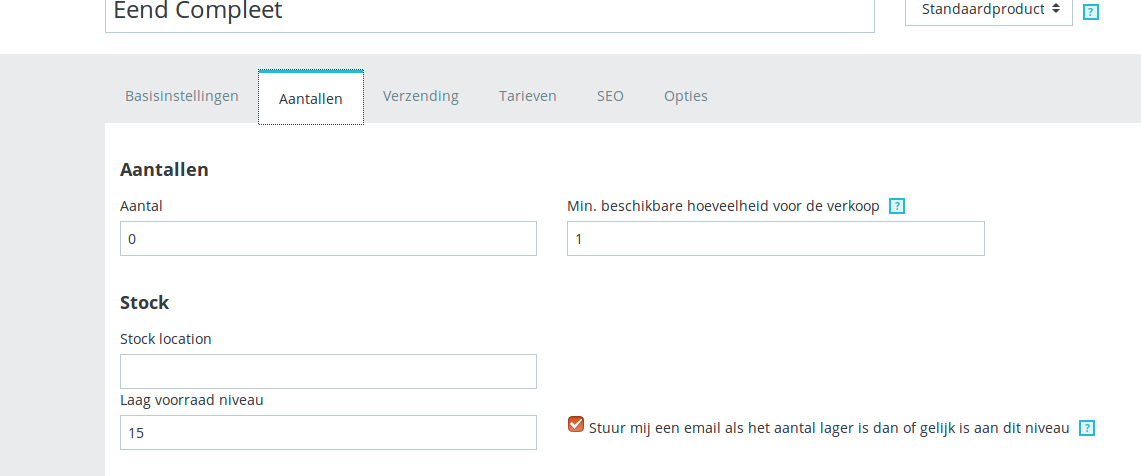Enable the low stock email notification checkbox

[576, 424]
